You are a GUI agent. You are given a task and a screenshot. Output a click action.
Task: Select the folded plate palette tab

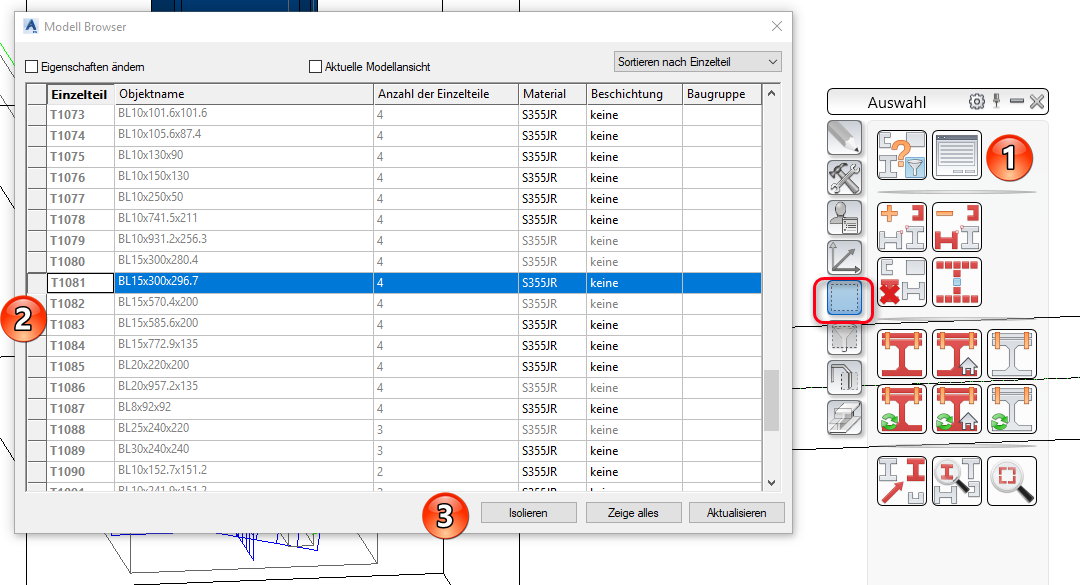(844, 378)
